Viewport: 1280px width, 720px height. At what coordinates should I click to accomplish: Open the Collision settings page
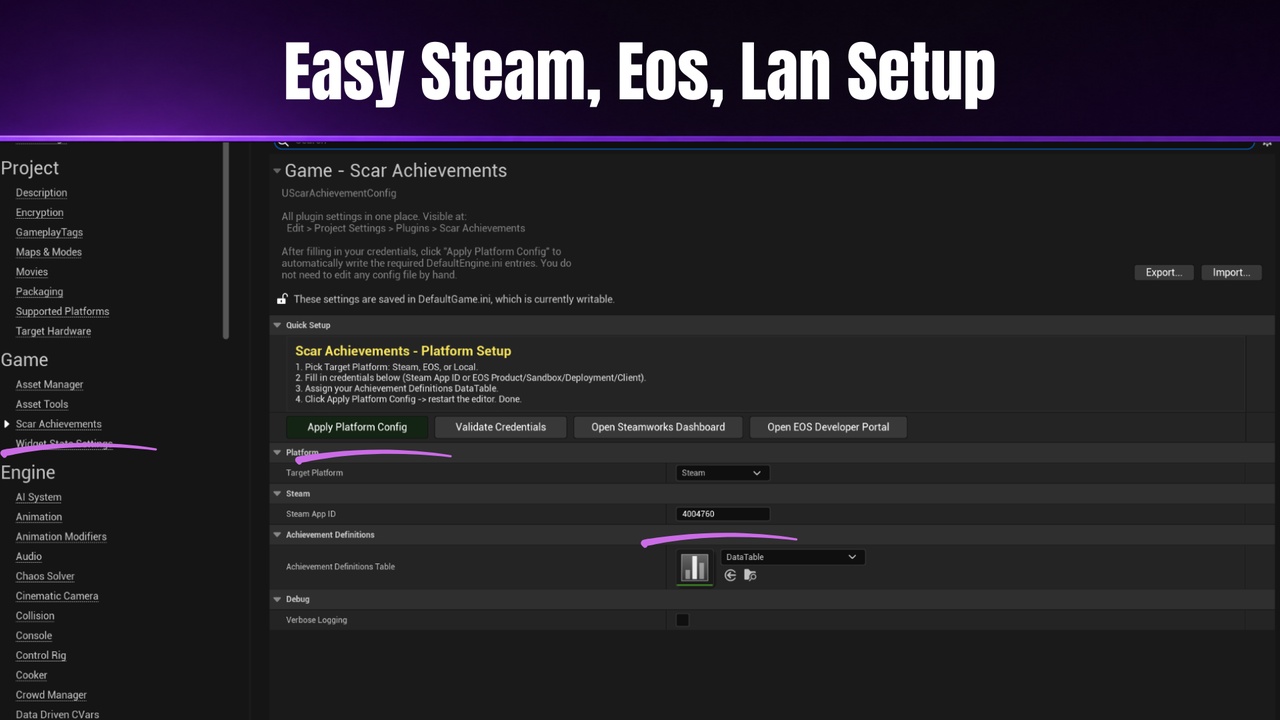tap(35, 616)
